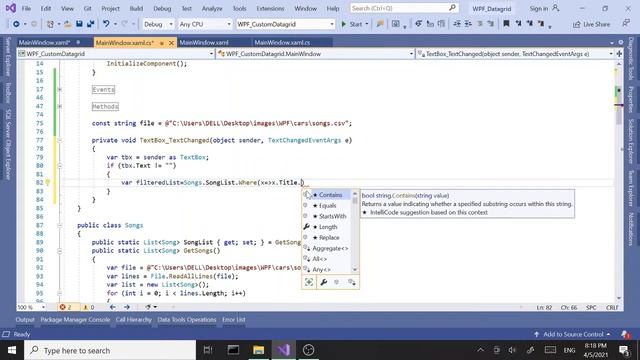
Task: Open the Server Explorer side tab
Action: (x=8, y=57)
